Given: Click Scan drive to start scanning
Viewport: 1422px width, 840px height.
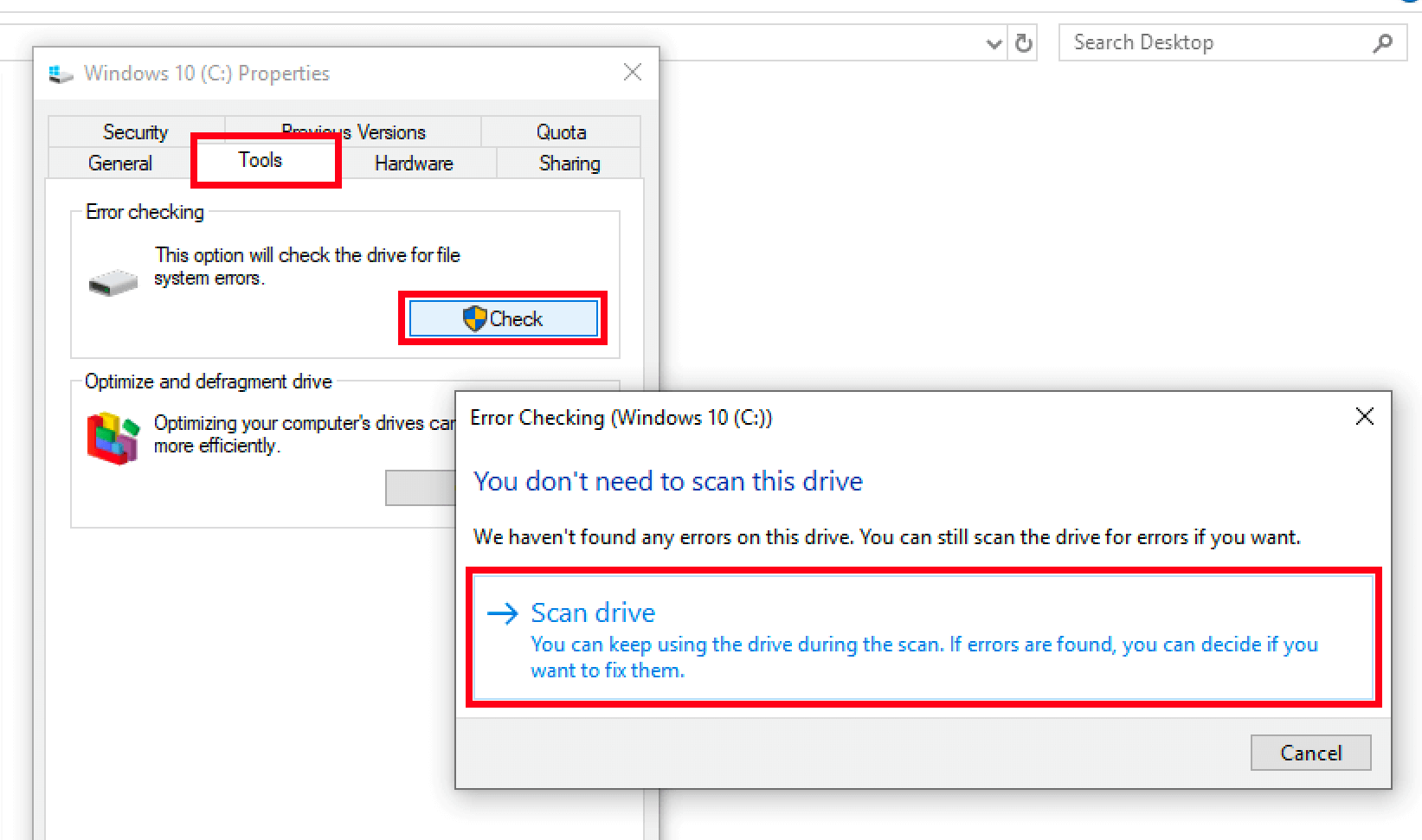Looking at the screenshot, I should pyautogui.click(x=592, y=612).
